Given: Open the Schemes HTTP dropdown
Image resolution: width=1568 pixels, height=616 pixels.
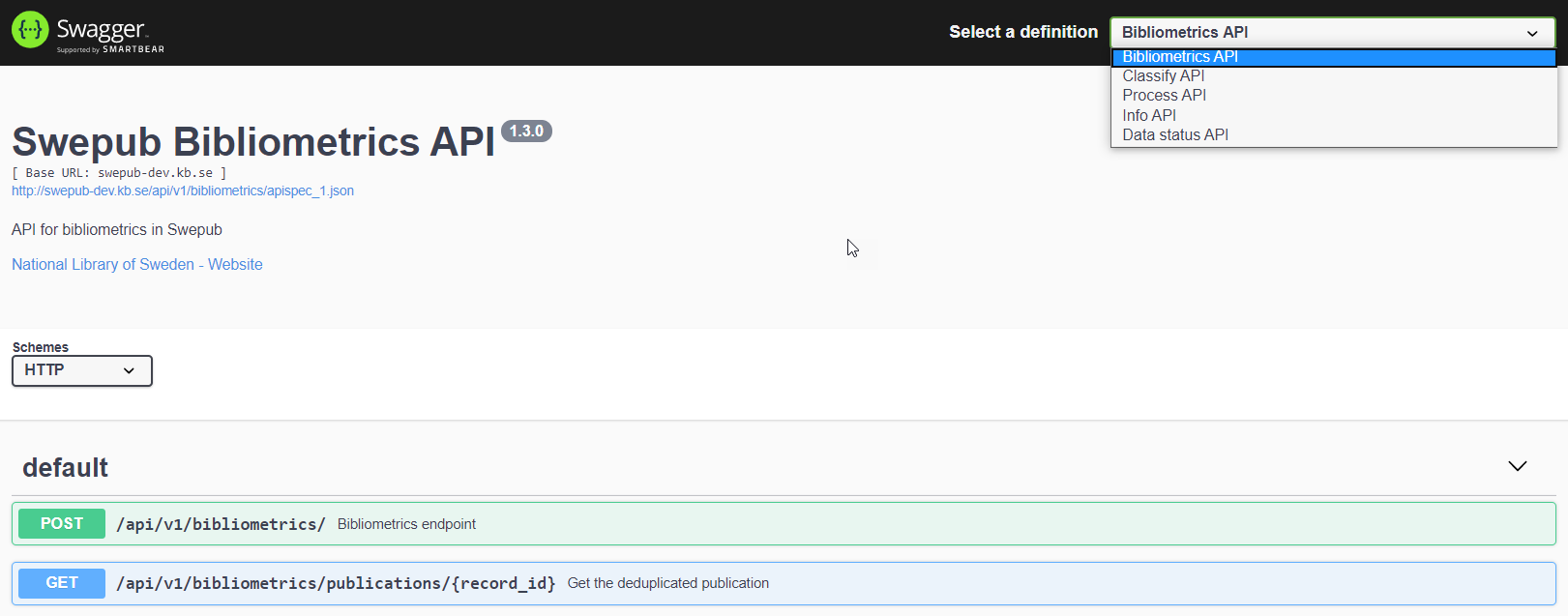Looking at the screenshot, I should pos(81,370).
